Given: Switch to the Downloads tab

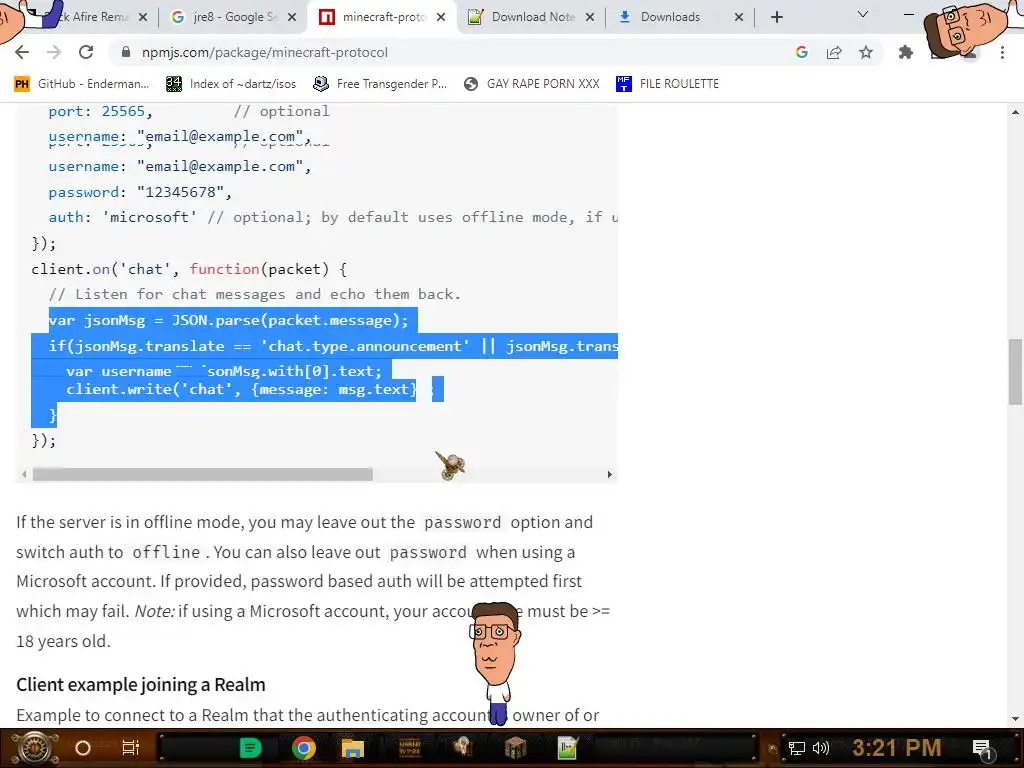Looking at the screenshot, I should pos(680,17).
